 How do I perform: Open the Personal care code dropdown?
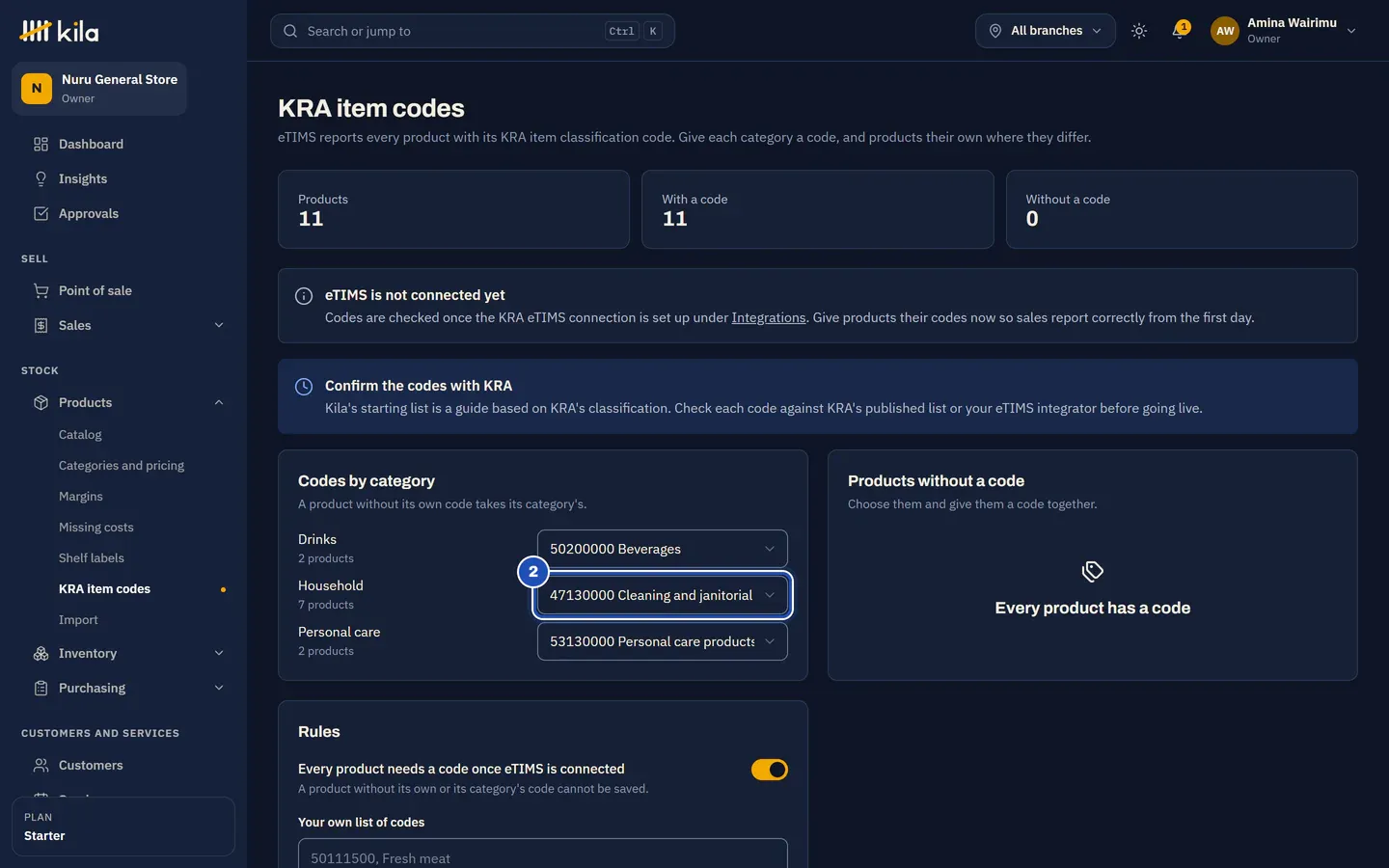coord(663,641)
